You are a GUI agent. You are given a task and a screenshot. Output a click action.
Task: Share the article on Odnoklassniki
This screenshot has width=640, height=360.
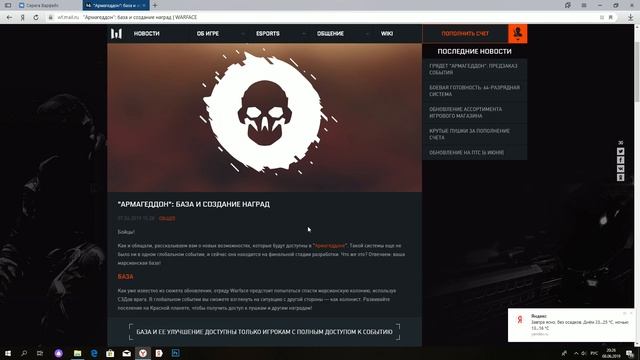point(620,177)
